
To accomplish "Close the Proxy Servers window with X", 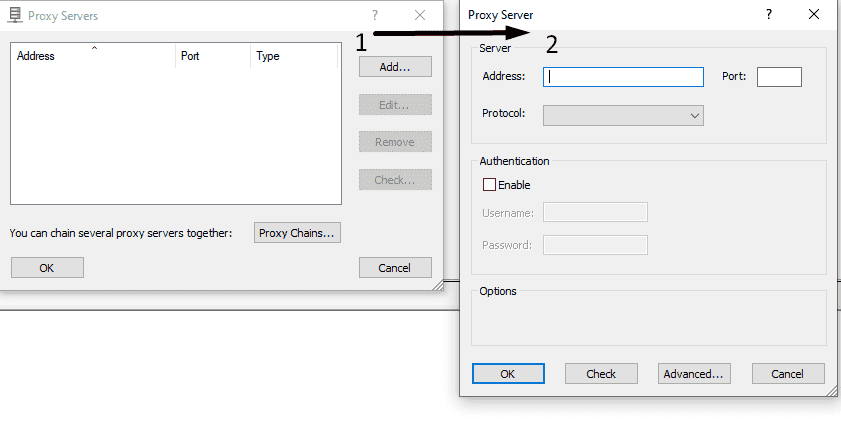I will click(x=421, y=16).
